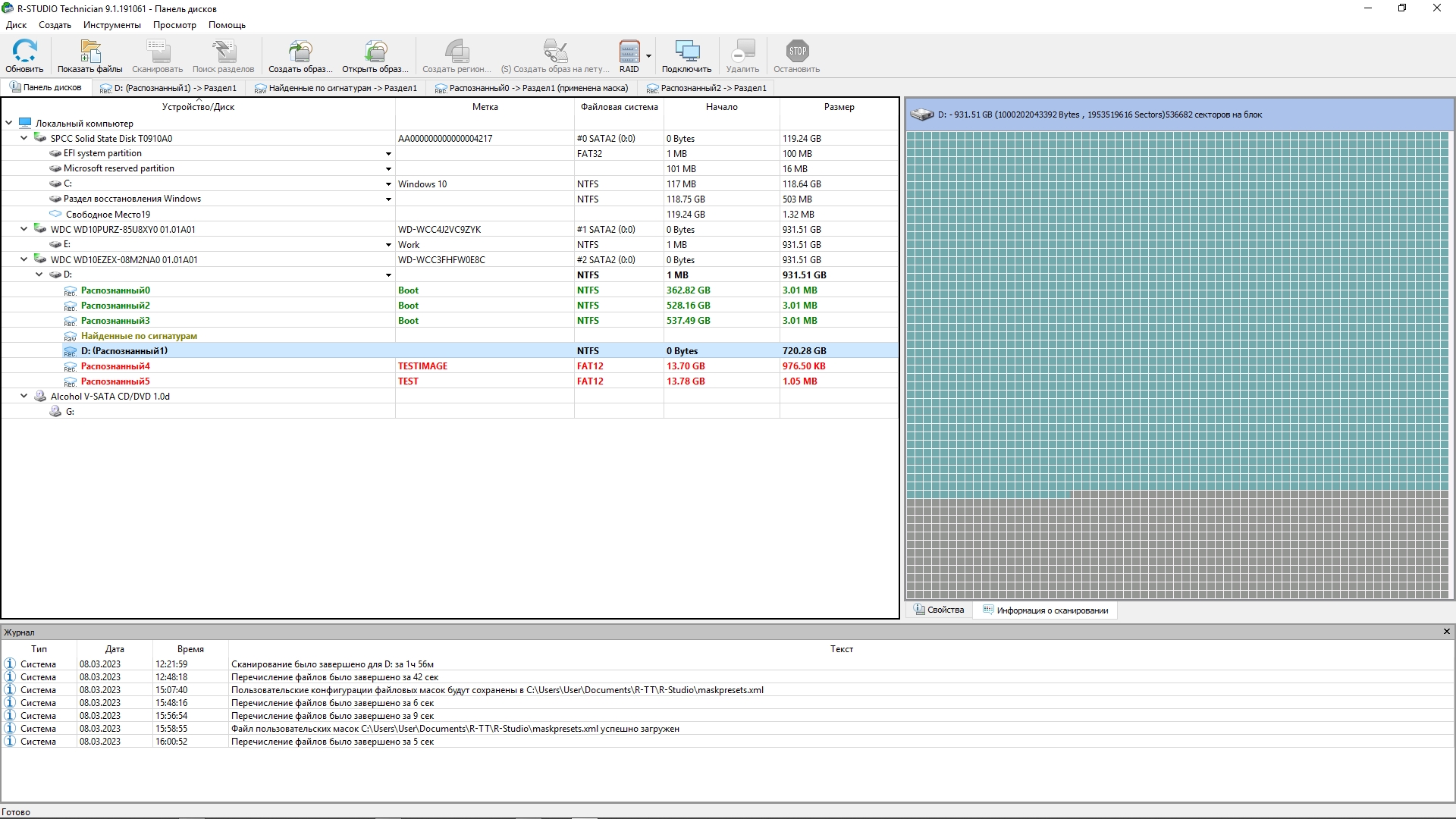Click the Refresh (Обновить) toolbar icon
Screen dimensions: 1456x819
coord(24,52)
